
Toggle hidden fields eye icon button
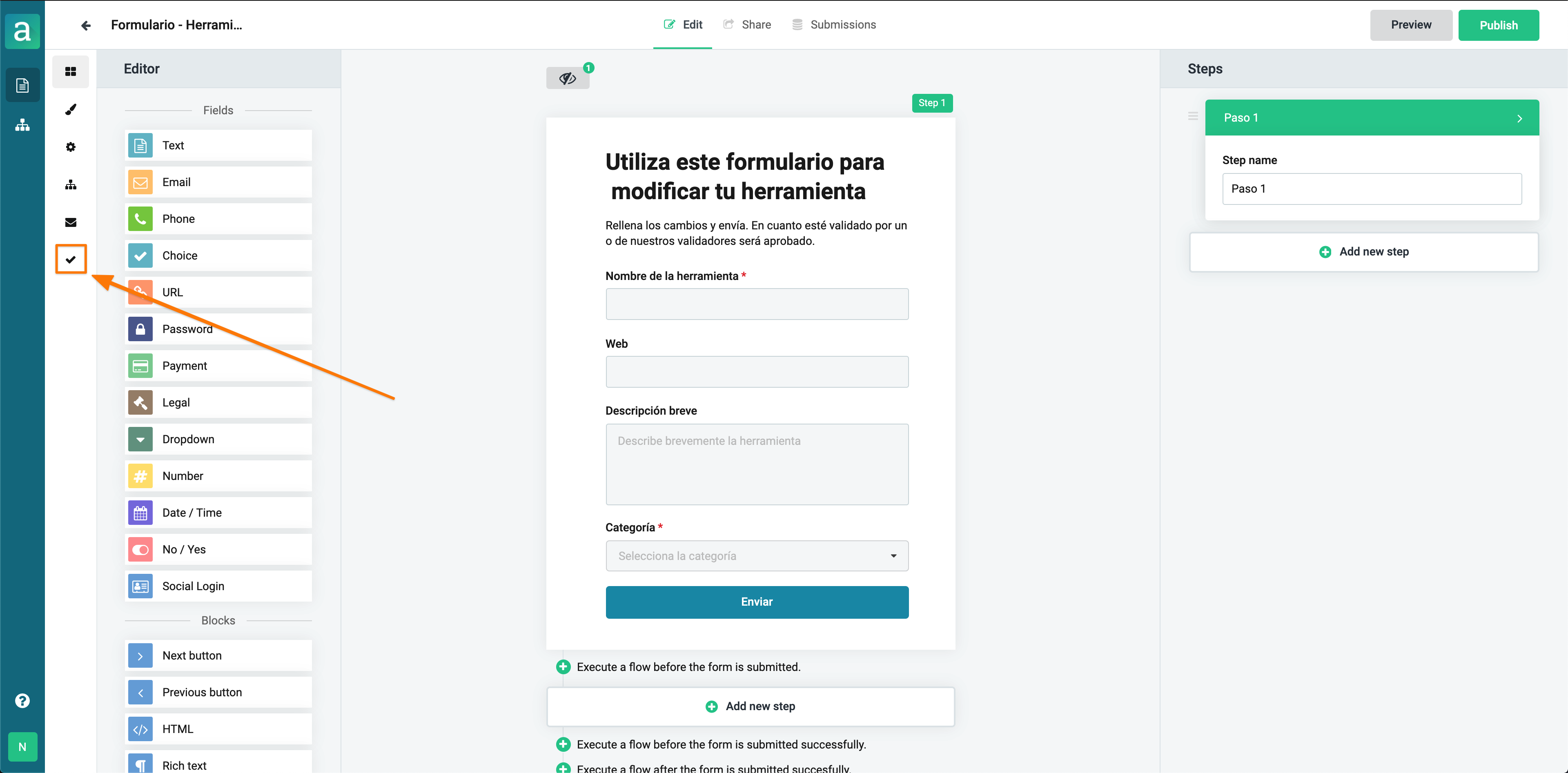coord(567,78)
